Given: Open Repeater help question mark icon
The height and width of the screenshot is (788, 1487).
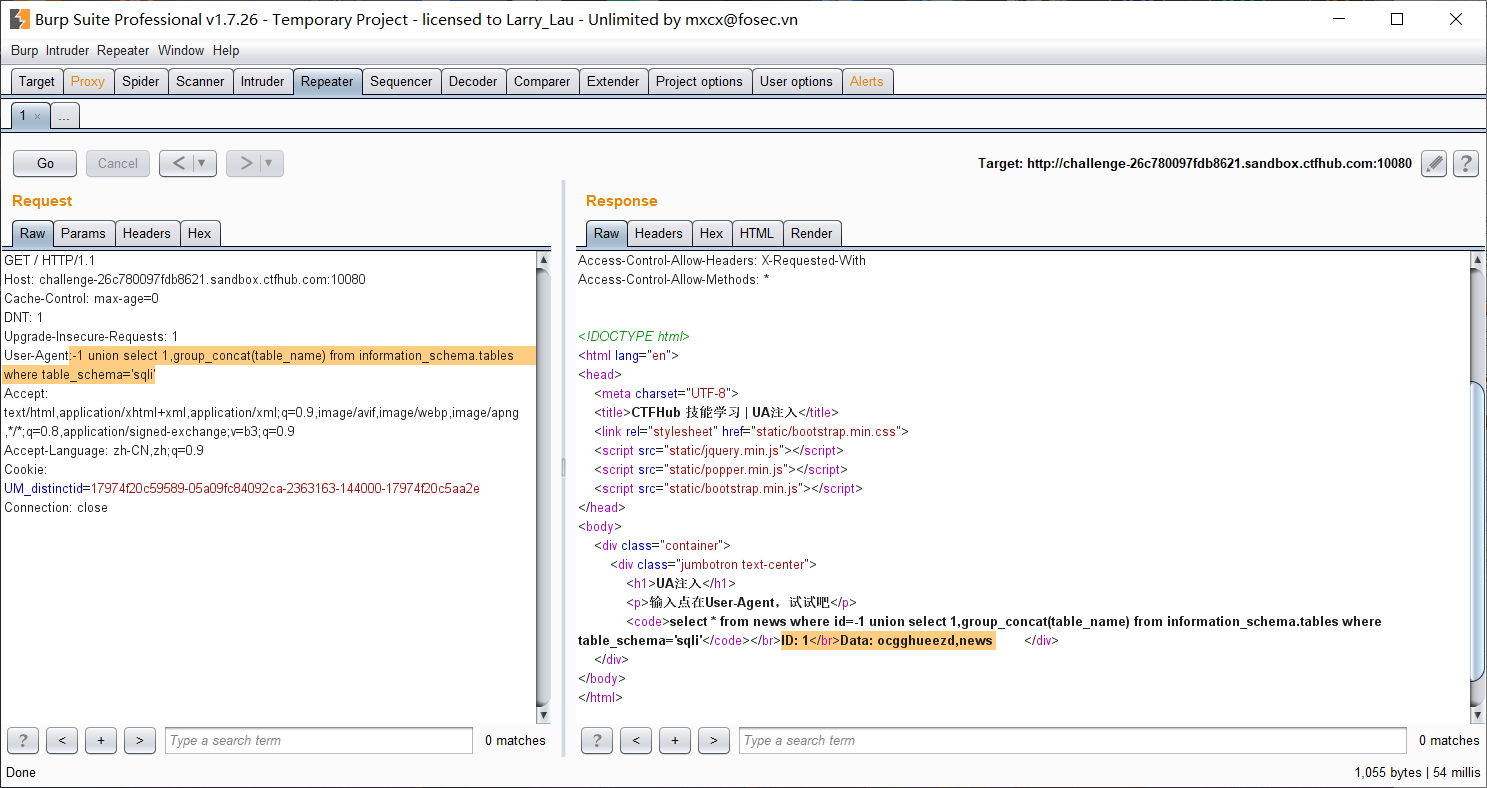Looking at the screenshot, I should point(1466,163).
